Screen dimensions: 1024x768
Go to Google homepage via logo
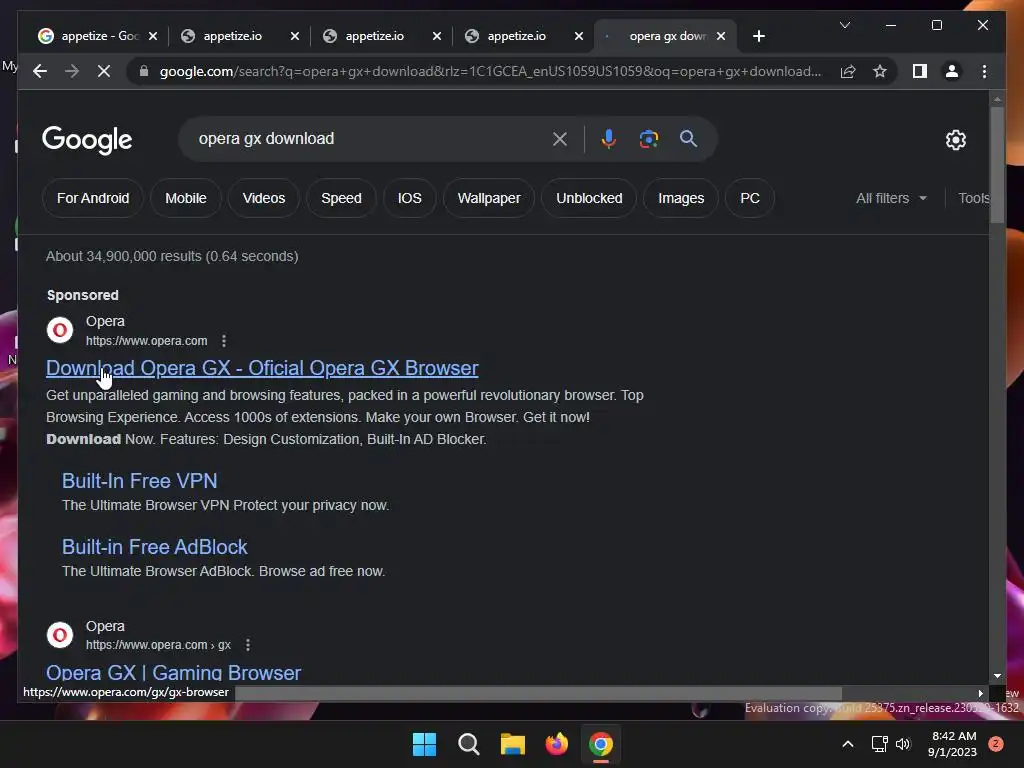(x=87, y=140)
